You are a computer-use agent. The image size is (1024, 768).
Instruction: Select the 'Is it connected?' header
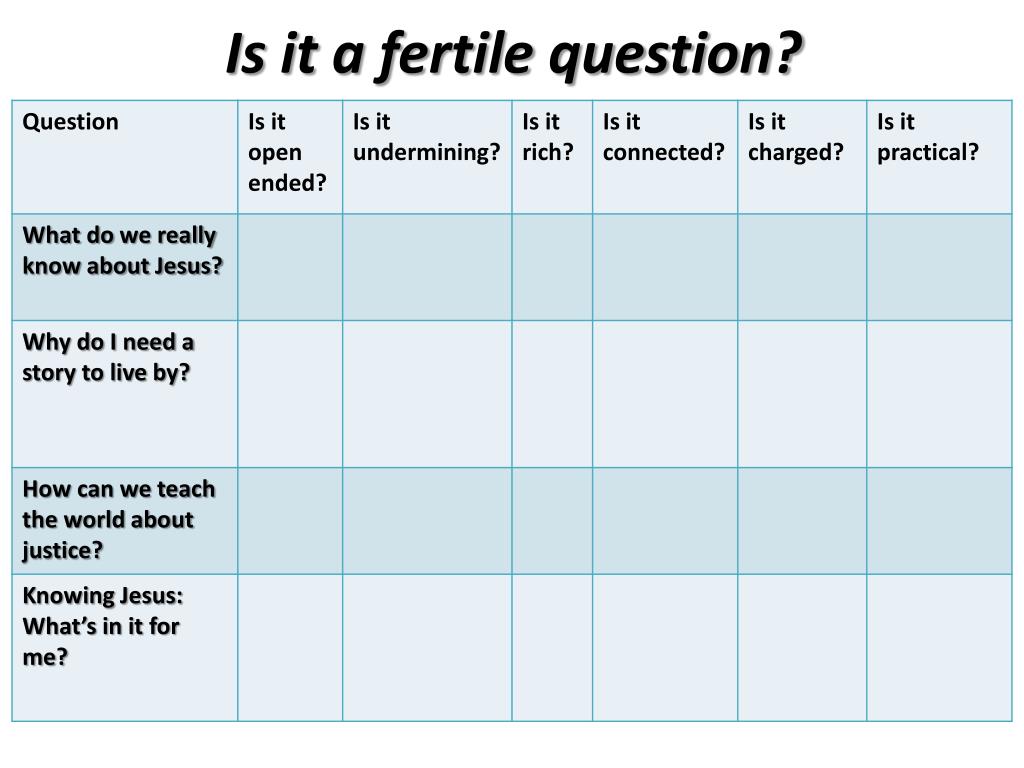click(665, 157)
